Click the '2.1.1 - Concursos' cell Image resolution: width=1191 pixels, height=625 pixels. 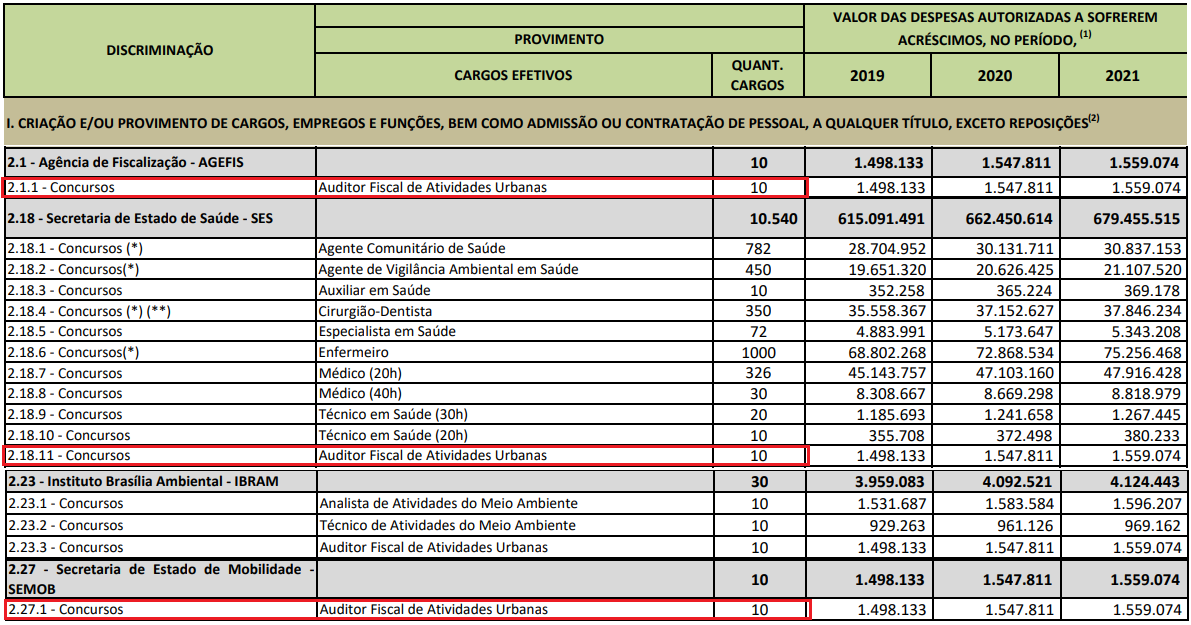point(160,188)
